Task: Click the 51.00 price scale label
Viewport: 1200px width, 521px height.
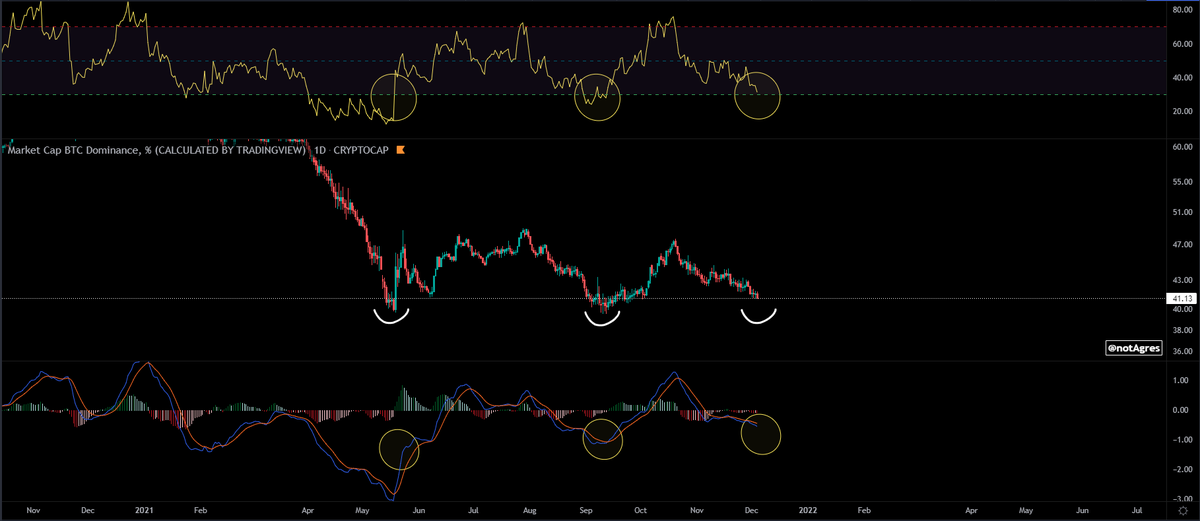Action: coord(1180,213)
